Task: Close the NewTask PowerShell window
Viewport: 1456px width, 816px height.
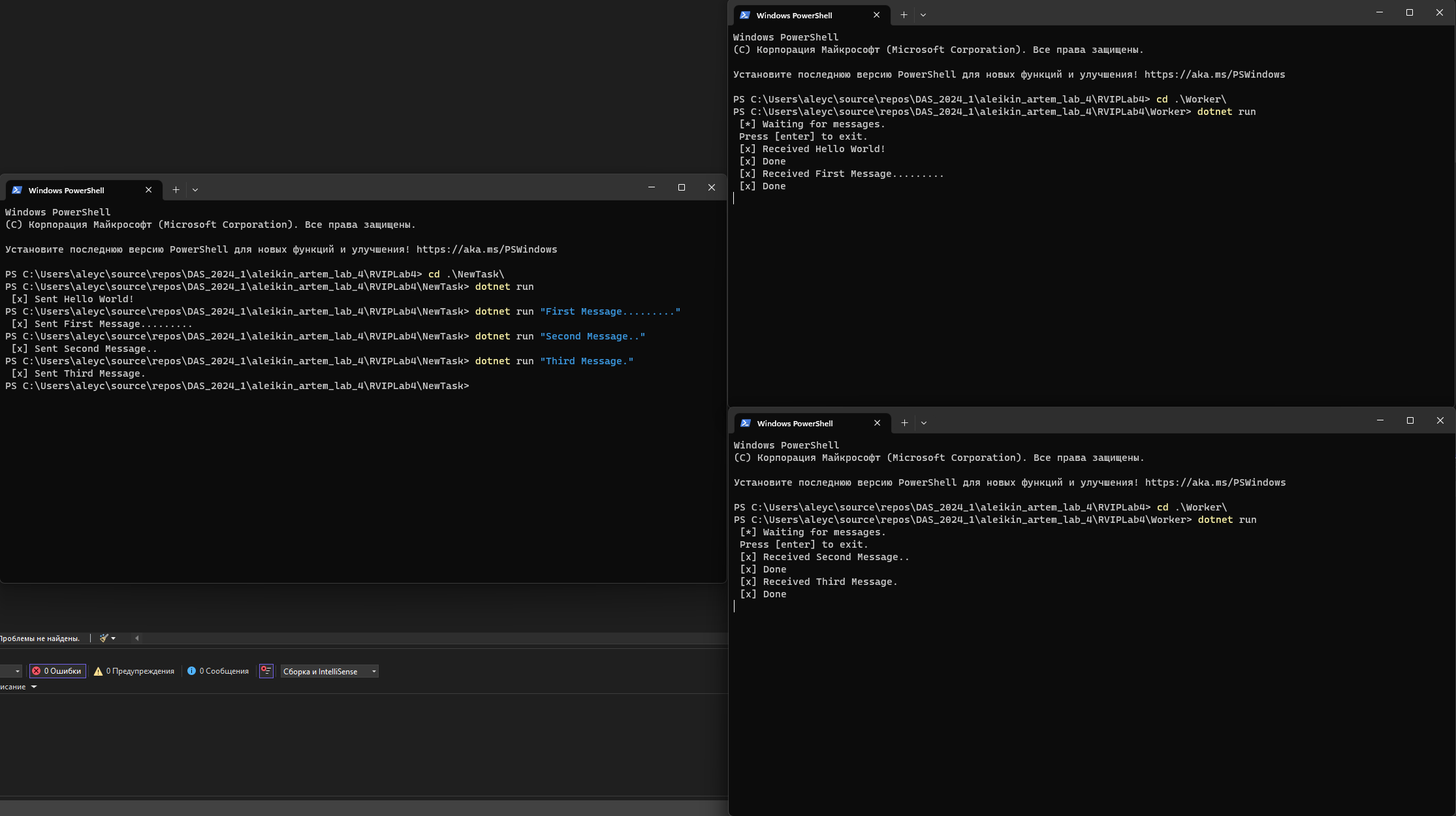Action: point(712,187)
